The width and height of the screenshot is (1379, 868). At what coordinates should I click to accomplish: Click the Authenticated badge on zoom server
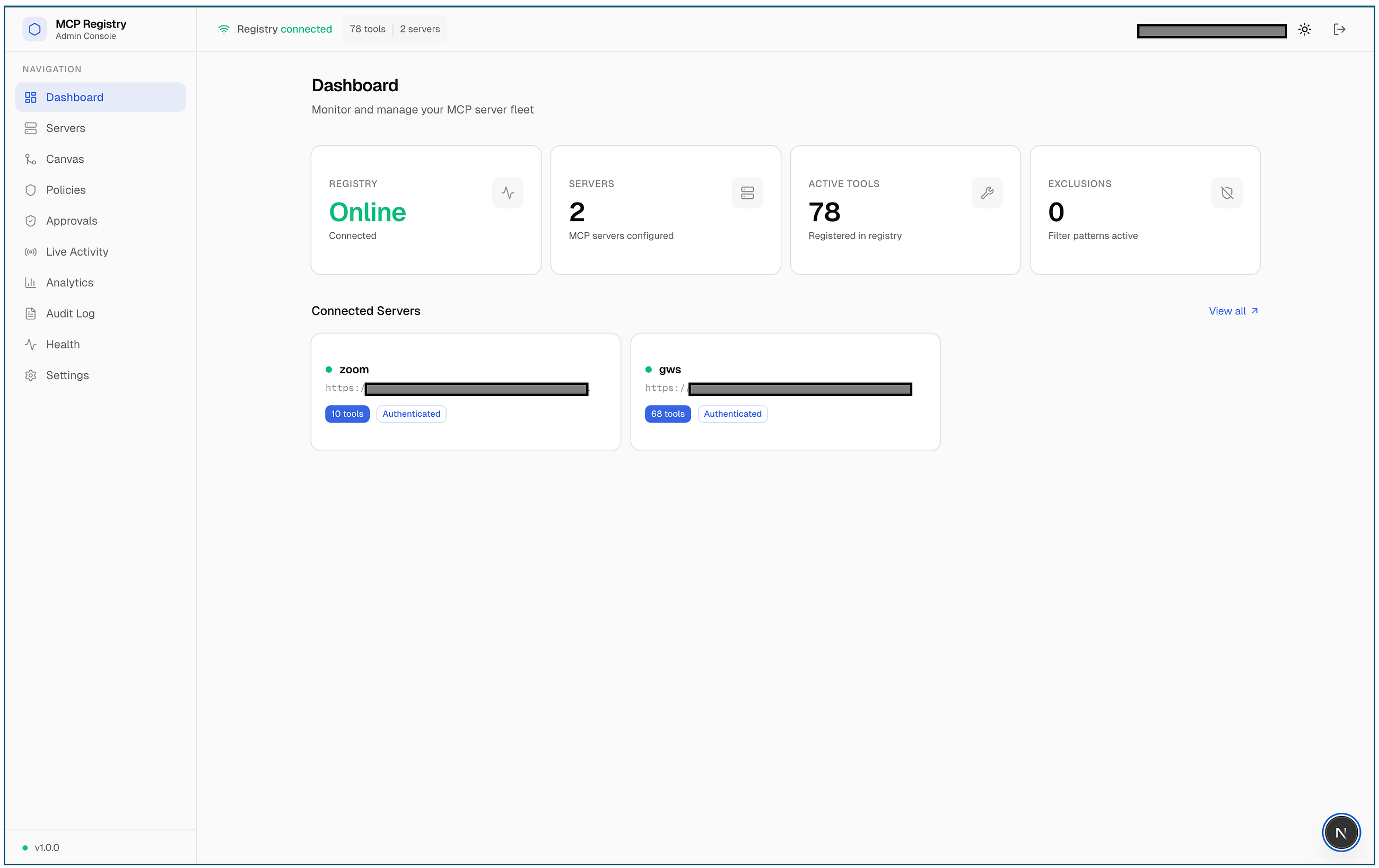(411, 414)
